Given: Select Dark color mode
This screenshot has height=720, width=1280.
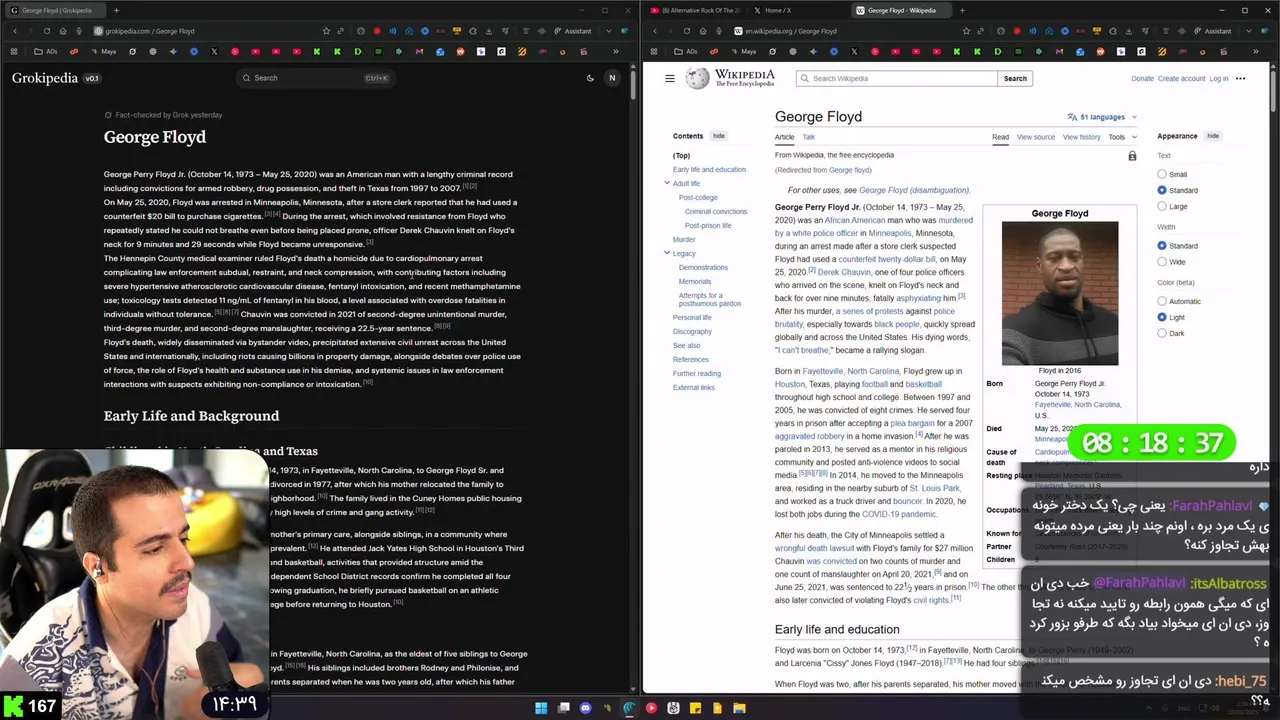Looking at the screenshot, I should 1162,333.
